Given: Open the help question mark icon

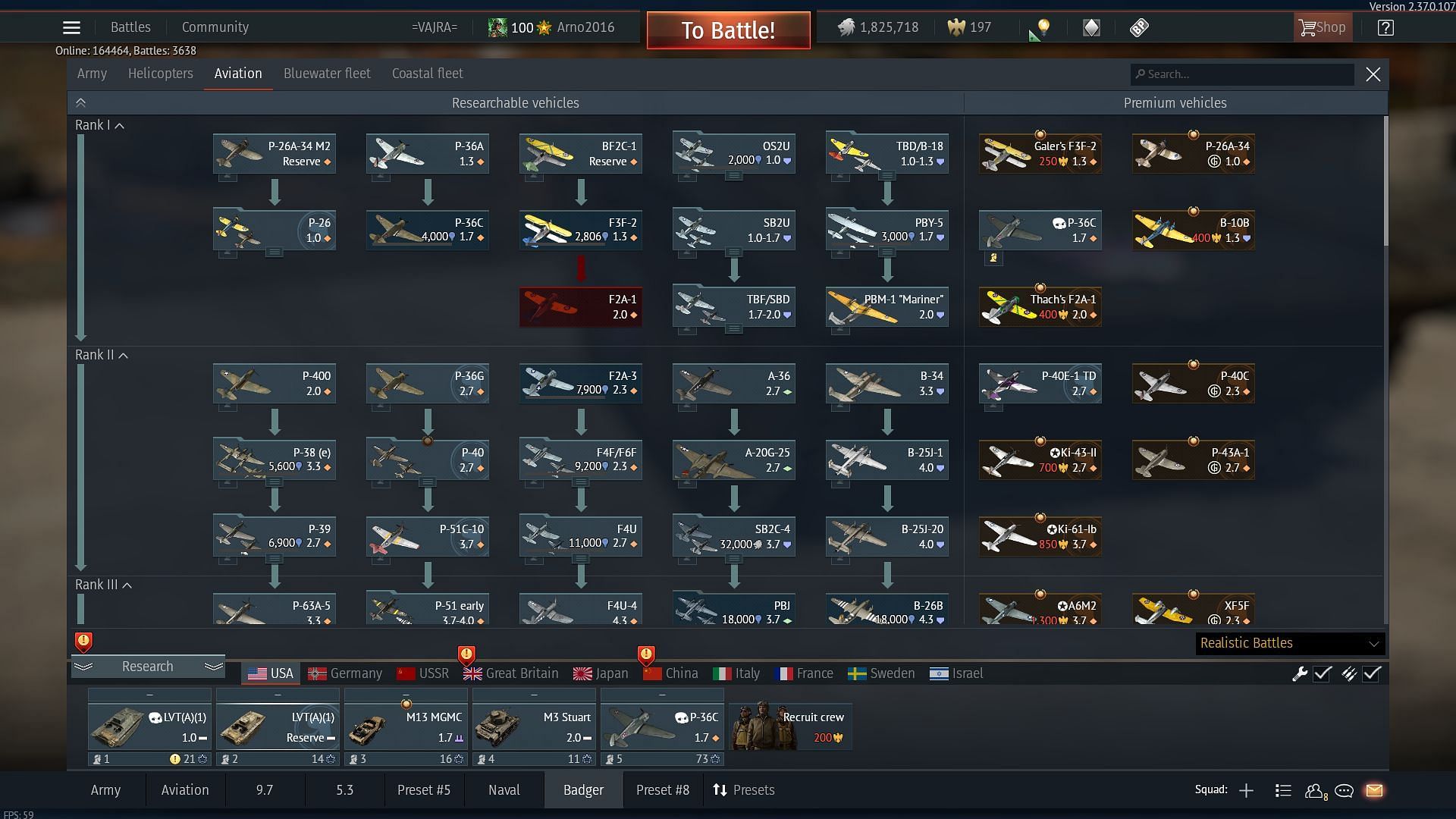Looking at the screenshot, I should [1385, 28].
